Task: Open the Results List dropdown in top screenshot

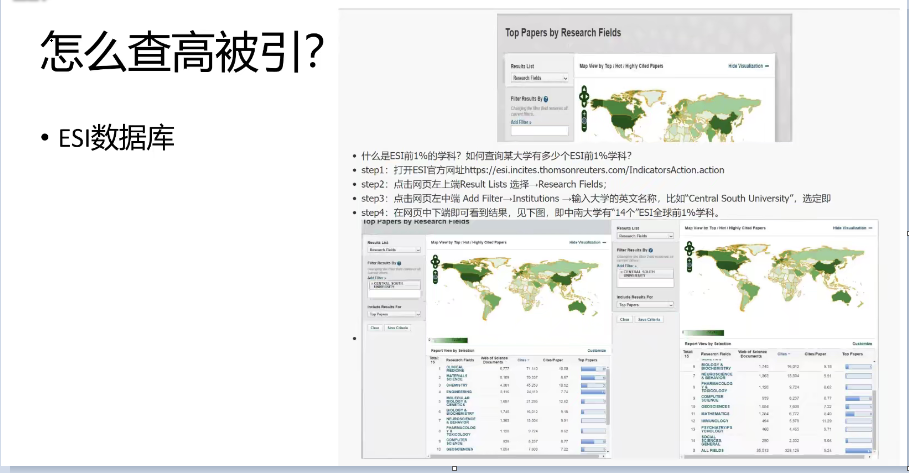Action: pos(538,77)
